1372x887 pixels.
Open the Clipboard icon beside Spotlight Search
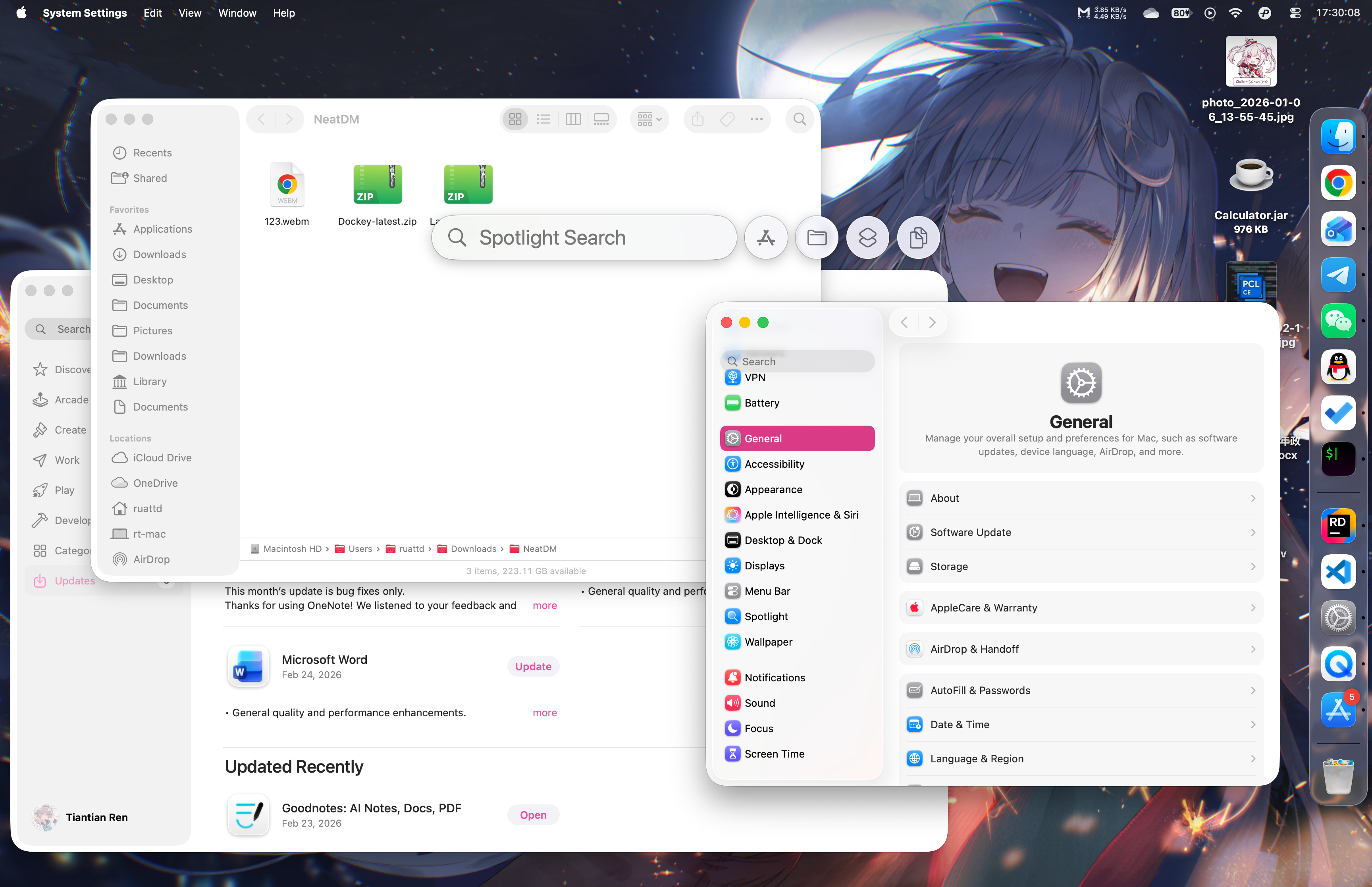918,237
